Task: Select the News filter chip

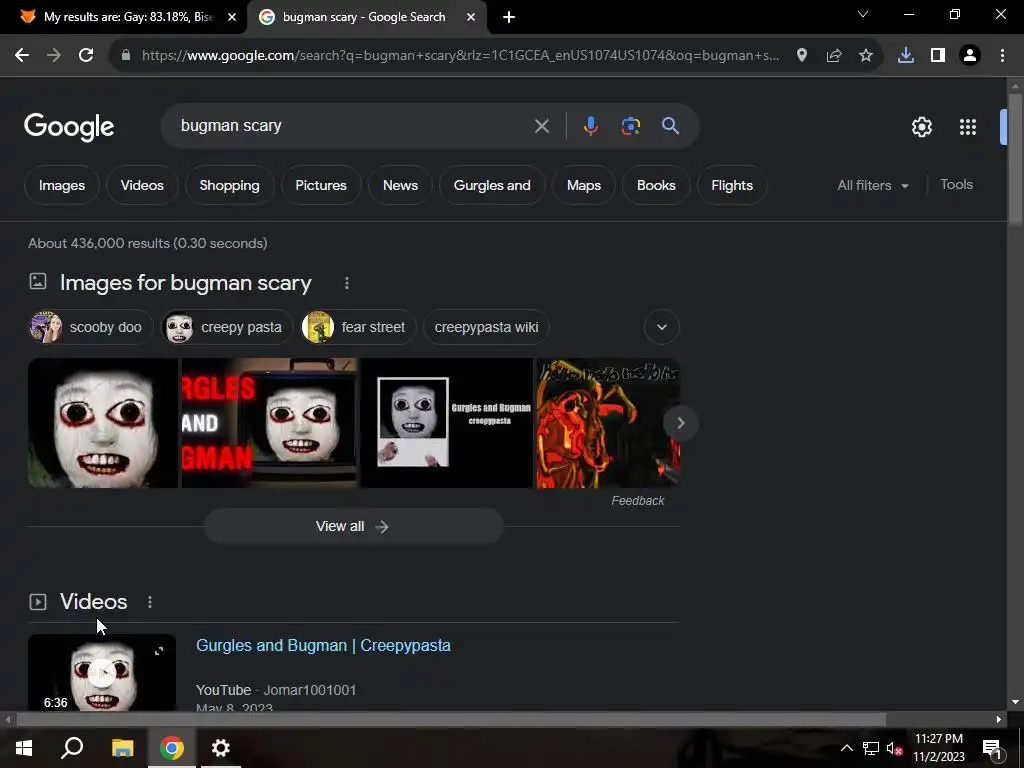Action: pos(400,185)
